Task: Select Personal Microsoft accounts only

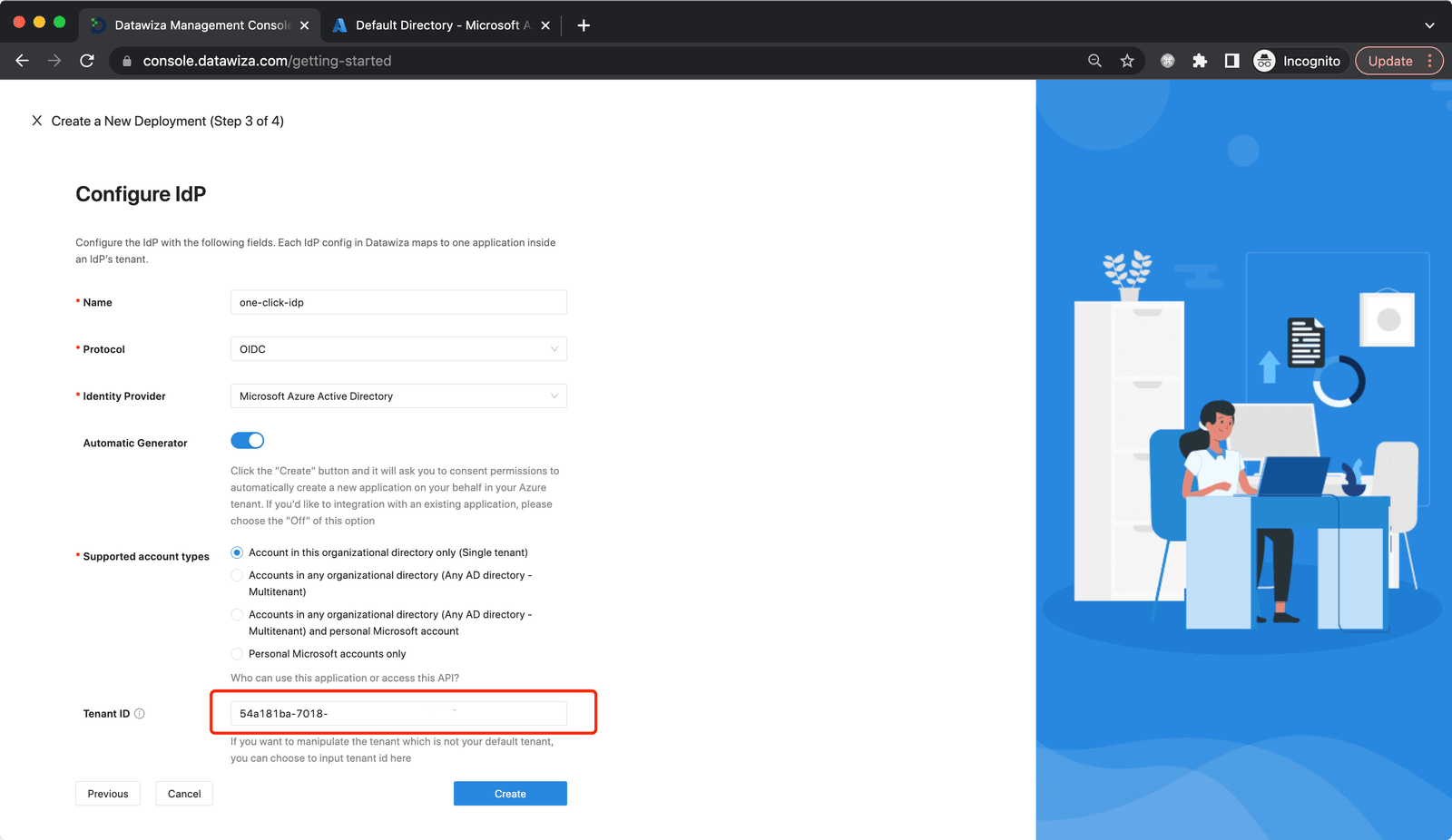Action: pyautogui.click(x=237, y=654)
